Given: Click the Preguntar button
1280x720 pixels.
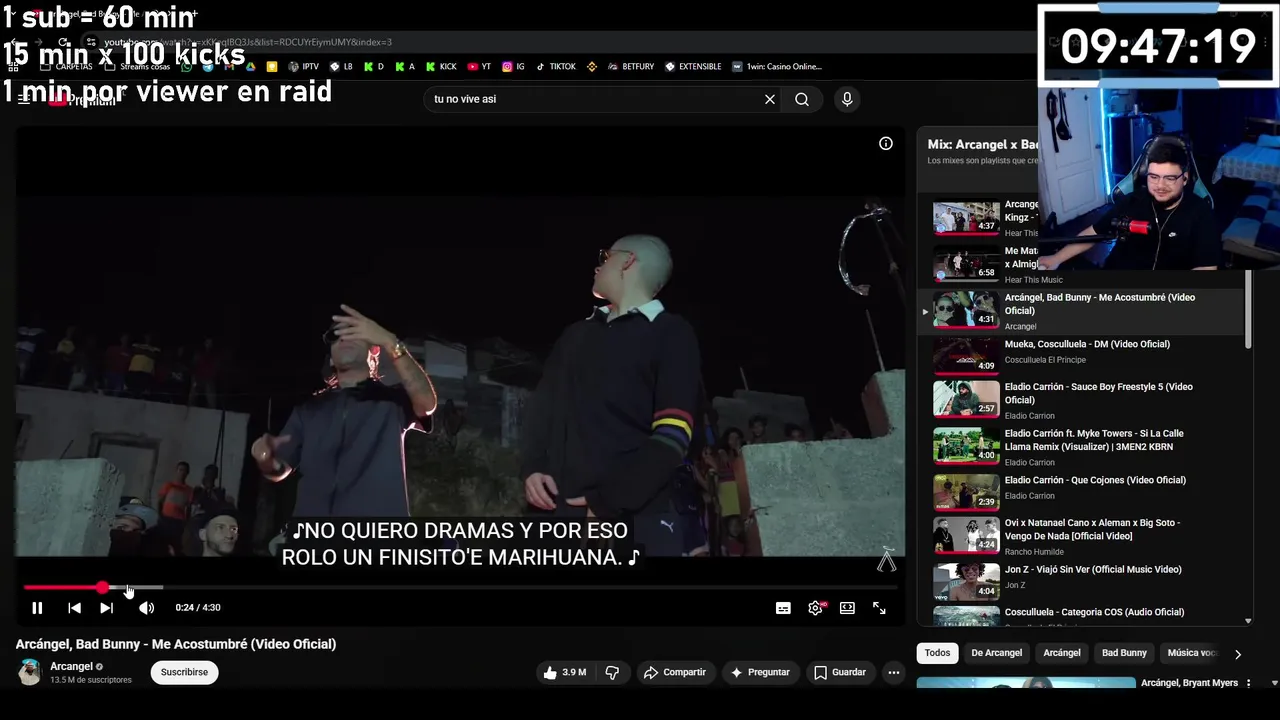Looking at the screenshot, I should tap(760, 672).
